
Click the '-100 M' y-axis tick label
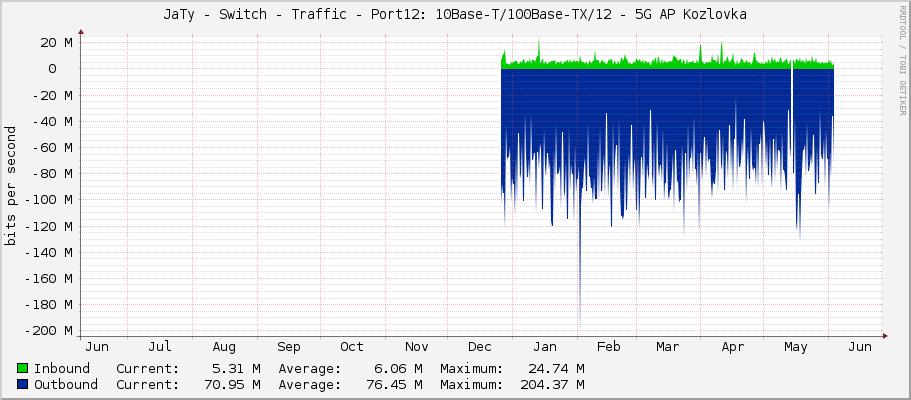[x=49, y=199]
